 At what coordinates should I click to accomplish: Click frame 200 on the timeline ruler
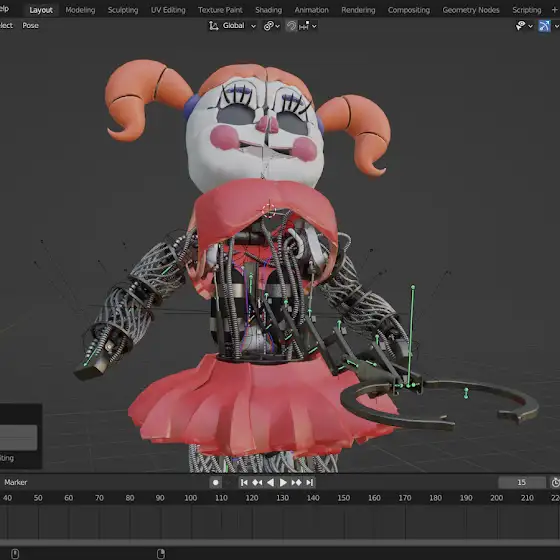coord(496,498)
